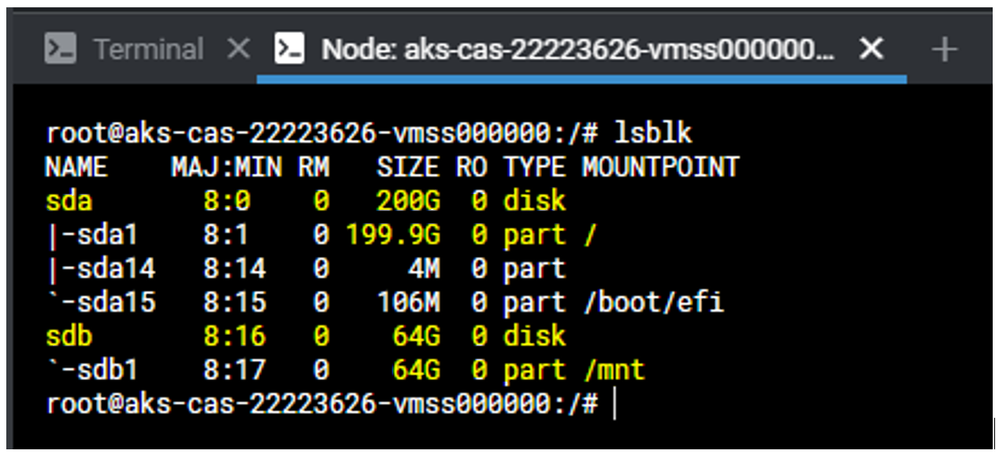Click the MOUNTPOINT column header
The width and height of the screenshot is (999, 459).
pos(660,167)
